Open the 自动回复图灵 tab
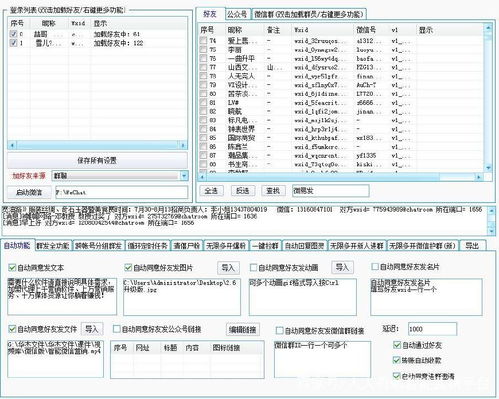 [304, 246]
